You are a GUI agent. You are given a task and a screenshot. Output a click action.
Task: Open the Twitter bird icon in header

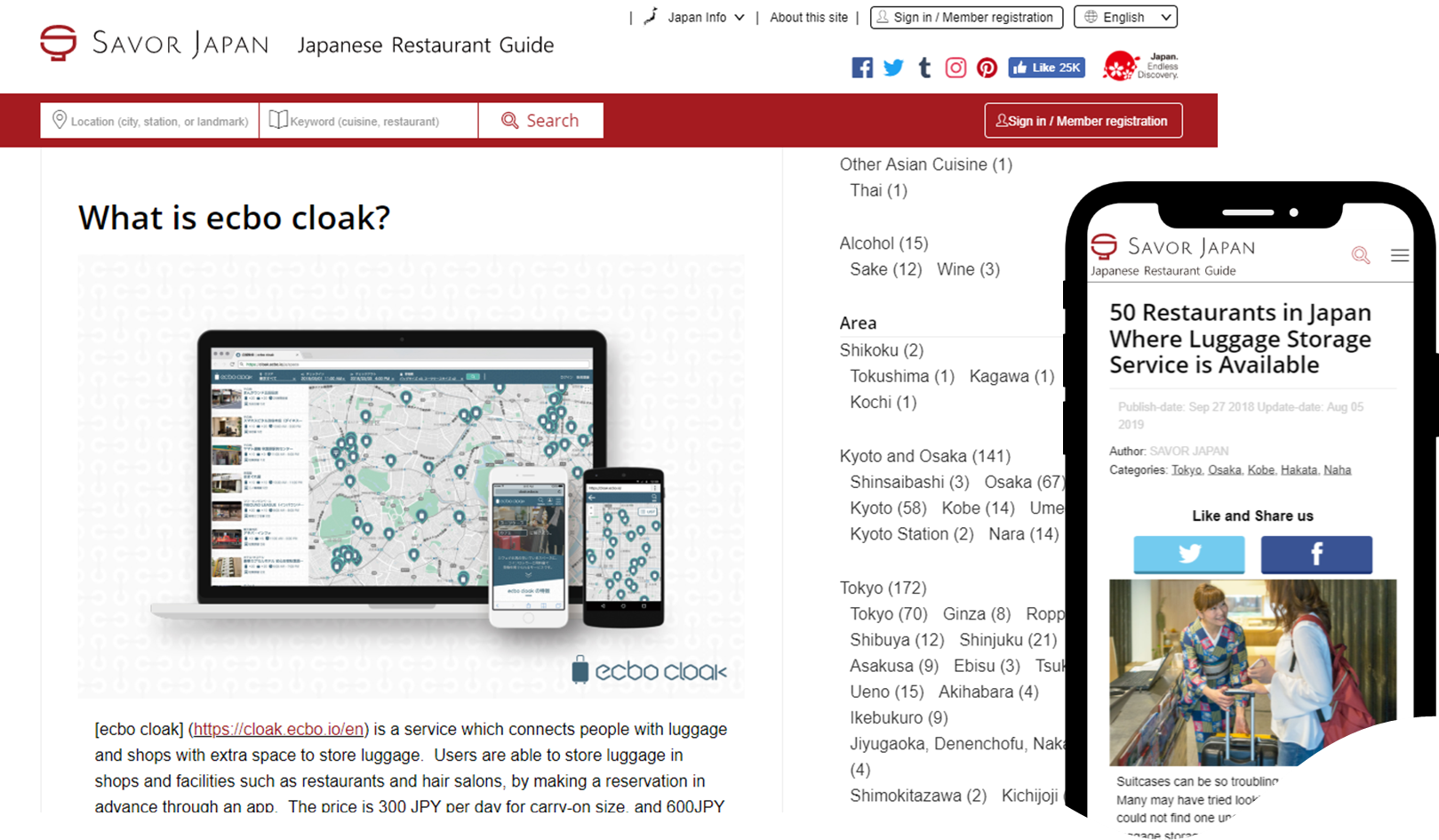click(x=893, y=68)
